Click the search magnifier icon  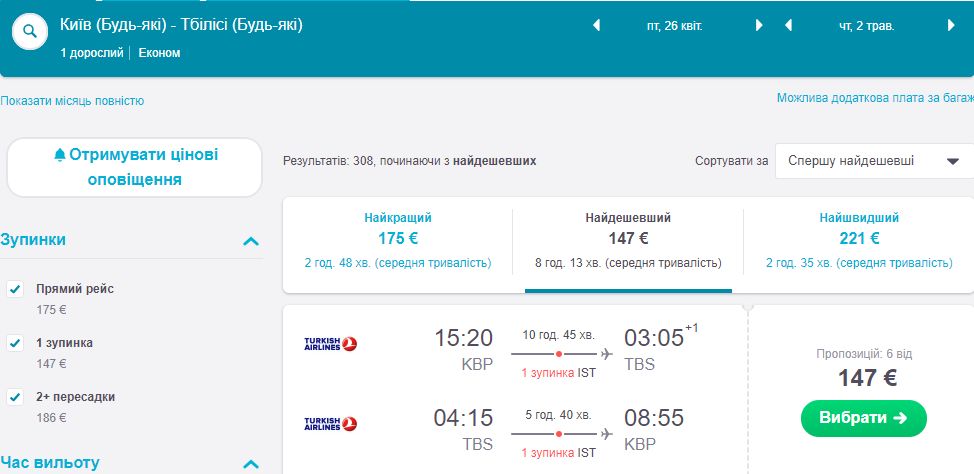31,32
